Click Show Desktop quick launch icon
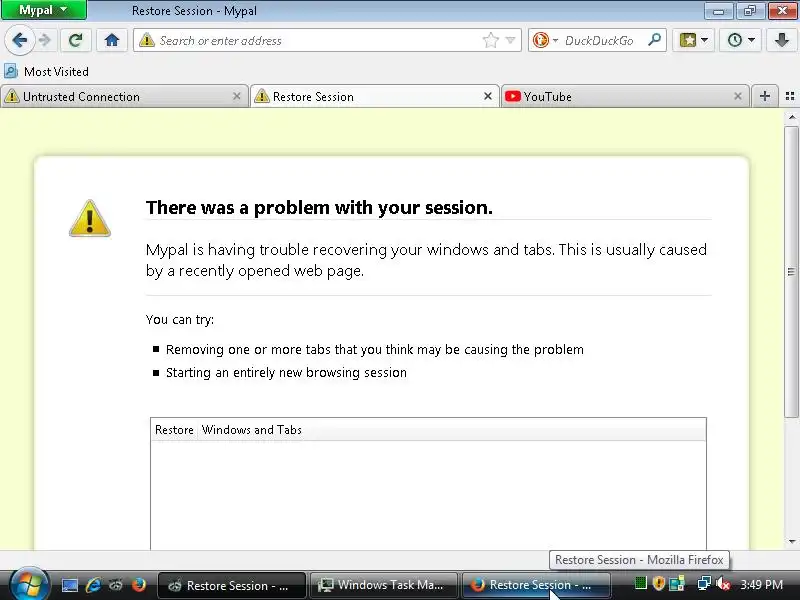 69,585
